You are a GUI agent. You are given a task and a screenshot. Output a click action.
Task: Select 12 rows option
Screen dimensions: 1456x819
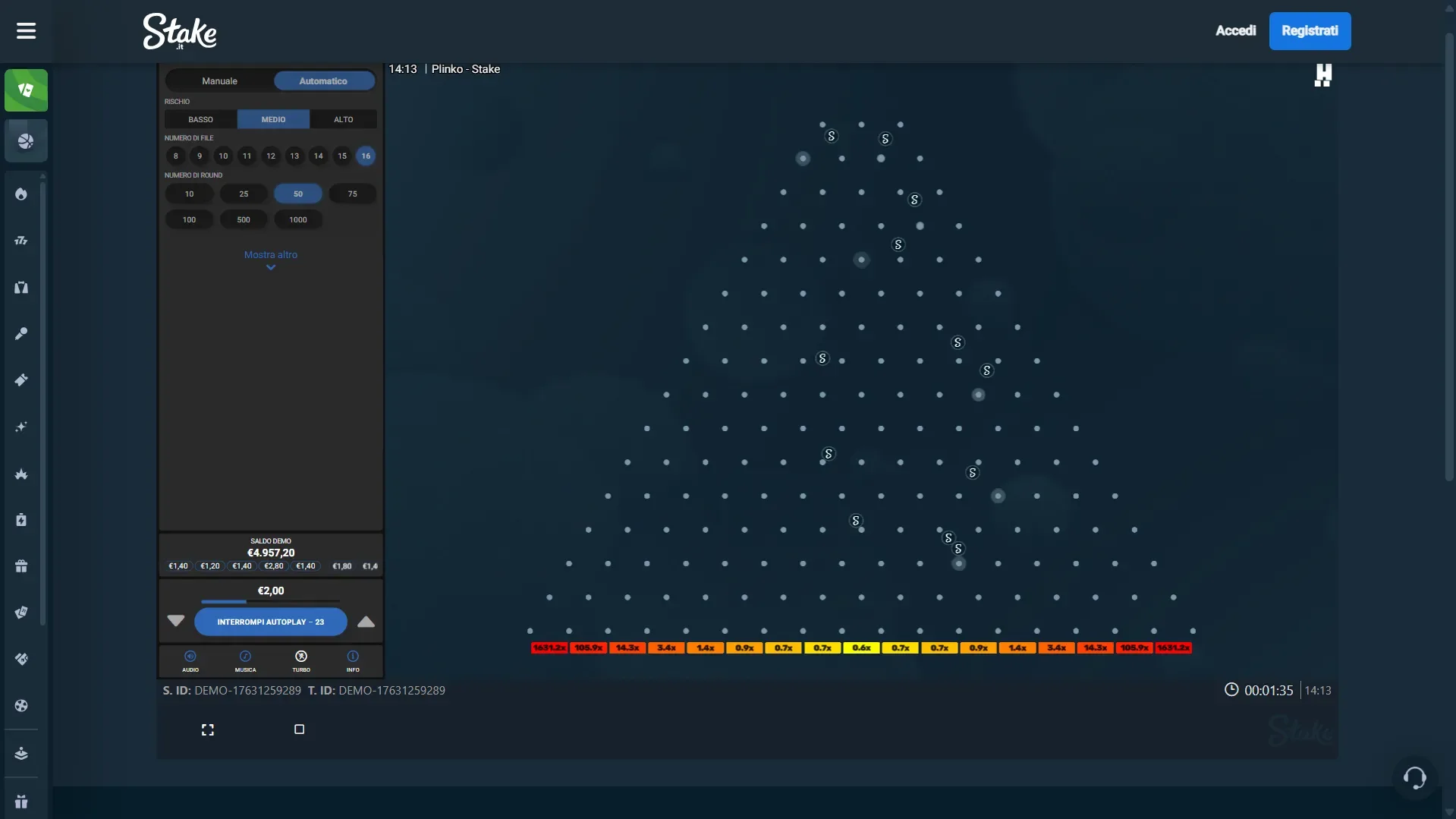click(x=271, y=156)
